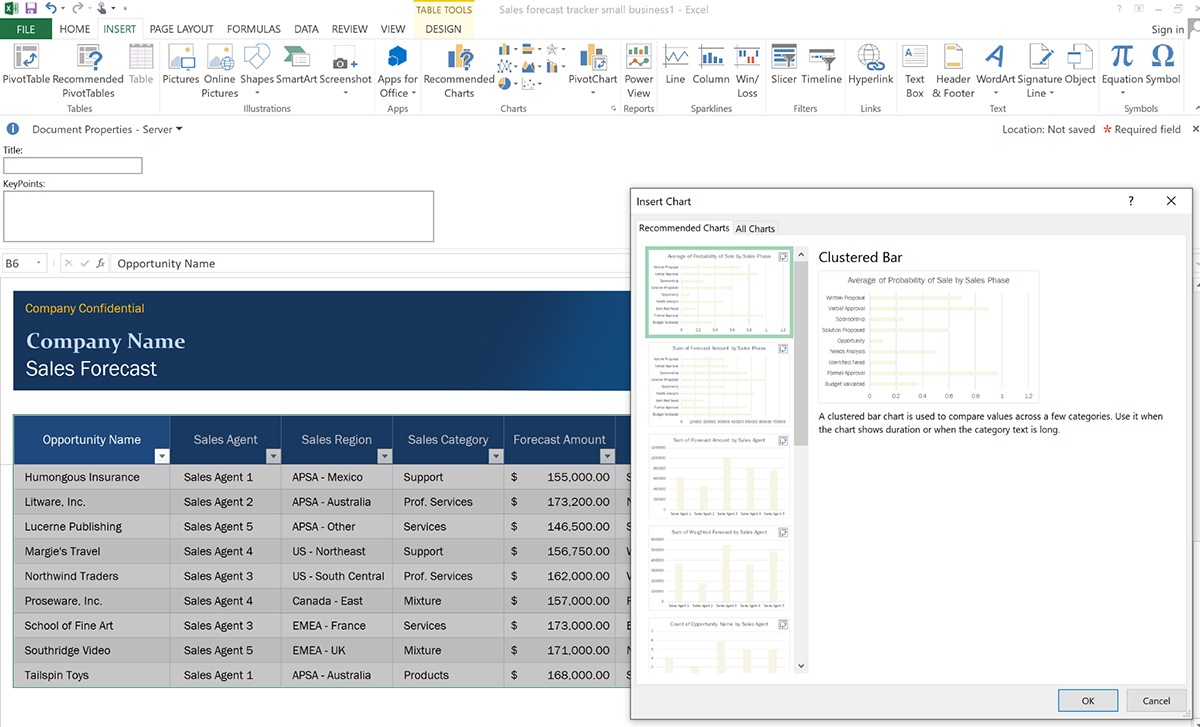Insert an Equation
This screenshot has width=1200, height=727.
click(1123, 67)
